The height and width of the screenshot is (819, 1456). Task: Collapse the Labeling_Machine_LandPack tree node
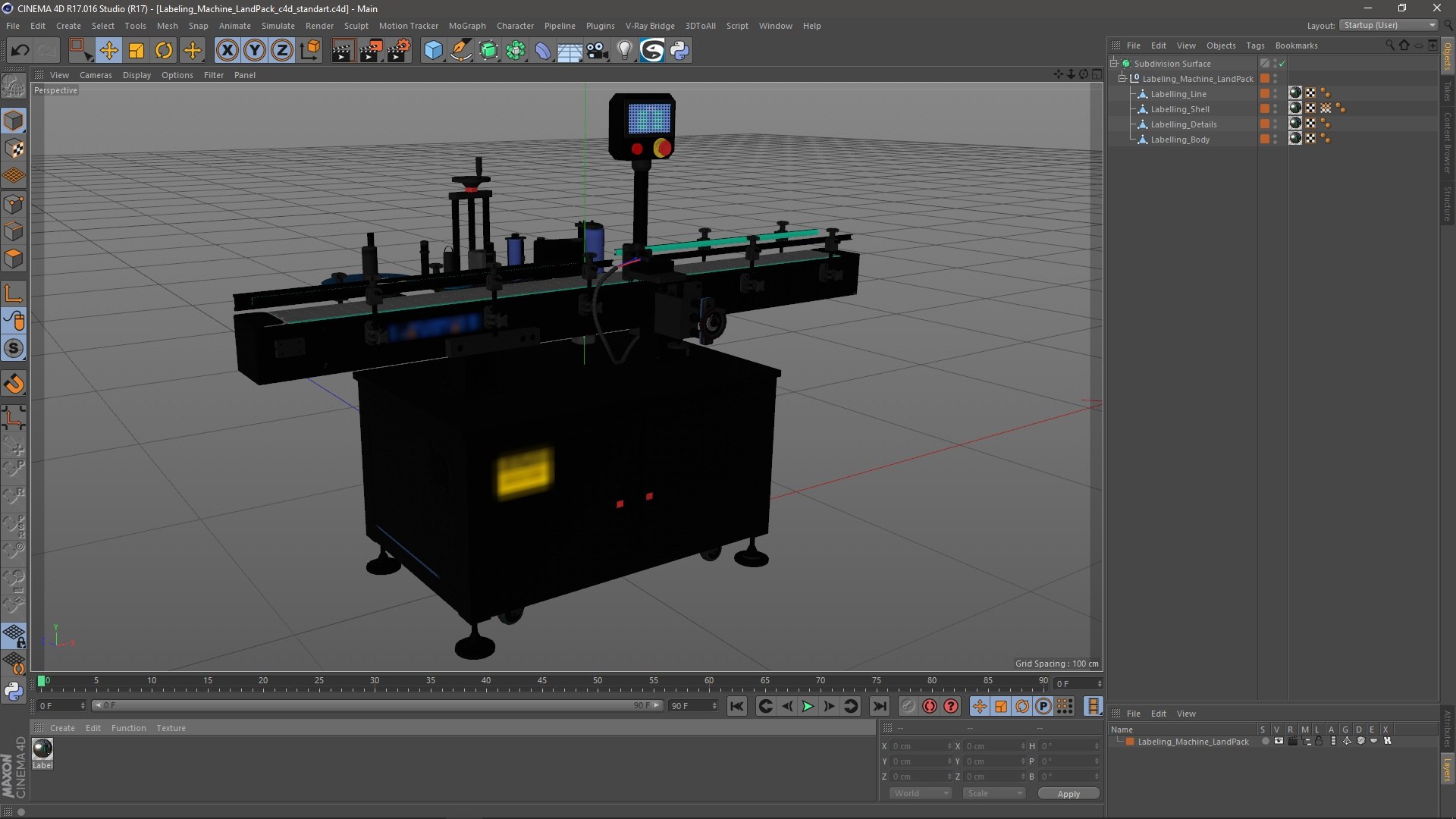pos(1122,79)
